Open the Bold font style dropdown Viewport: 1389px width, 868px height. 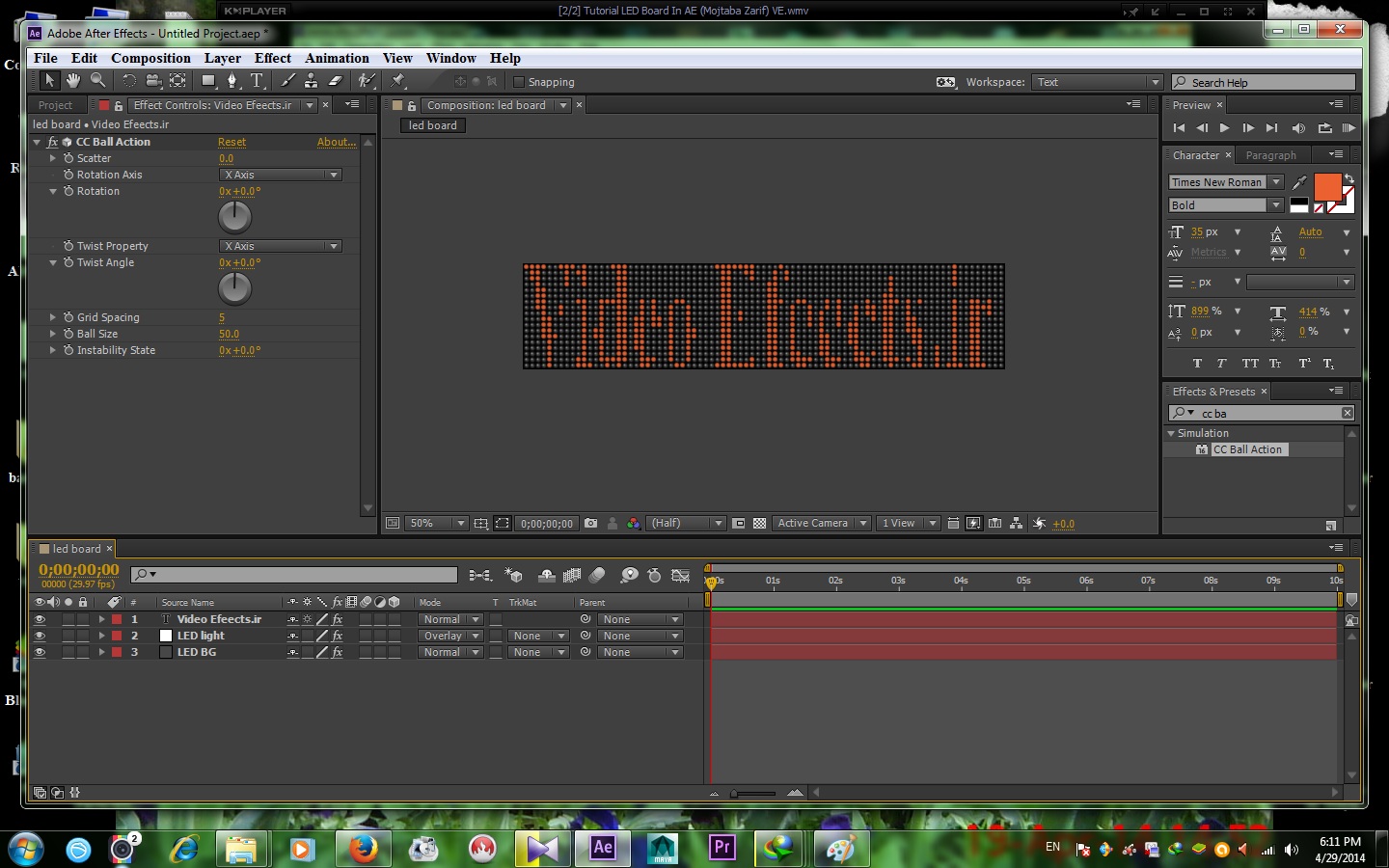tap(1276, 205)
